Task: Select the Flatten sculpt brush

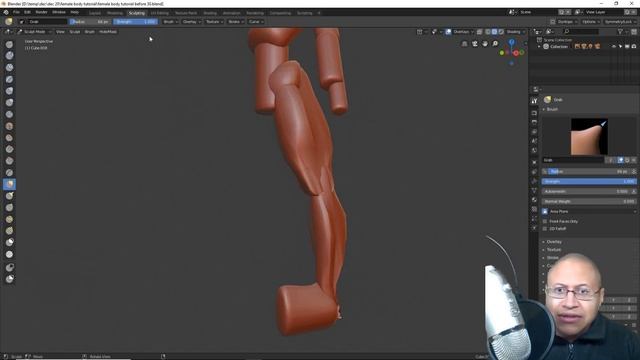Action: 9,138
